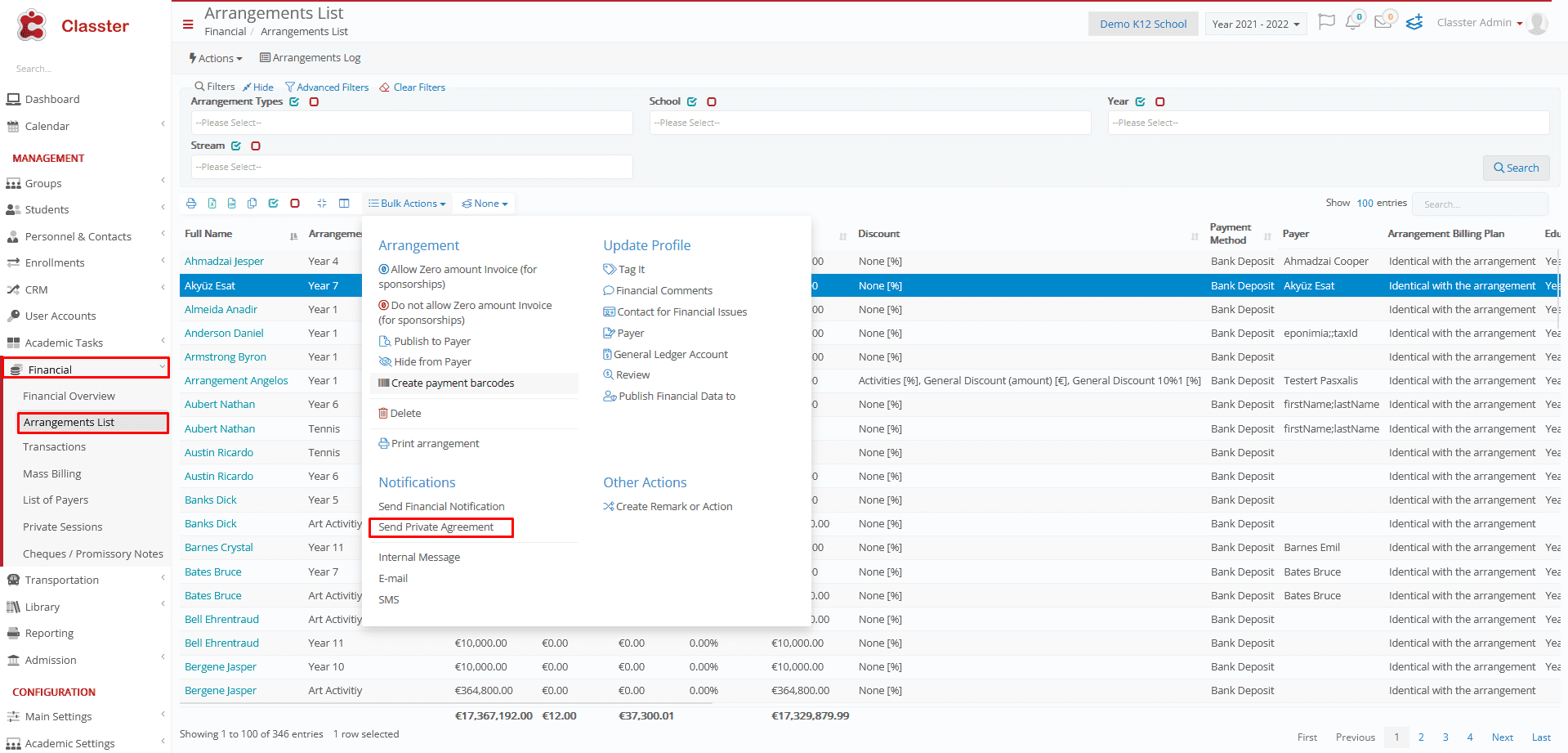The width and height of the screenshot is (1568, 753).
Task: Change entries count 100 selector
Action: coord(1365,203)
